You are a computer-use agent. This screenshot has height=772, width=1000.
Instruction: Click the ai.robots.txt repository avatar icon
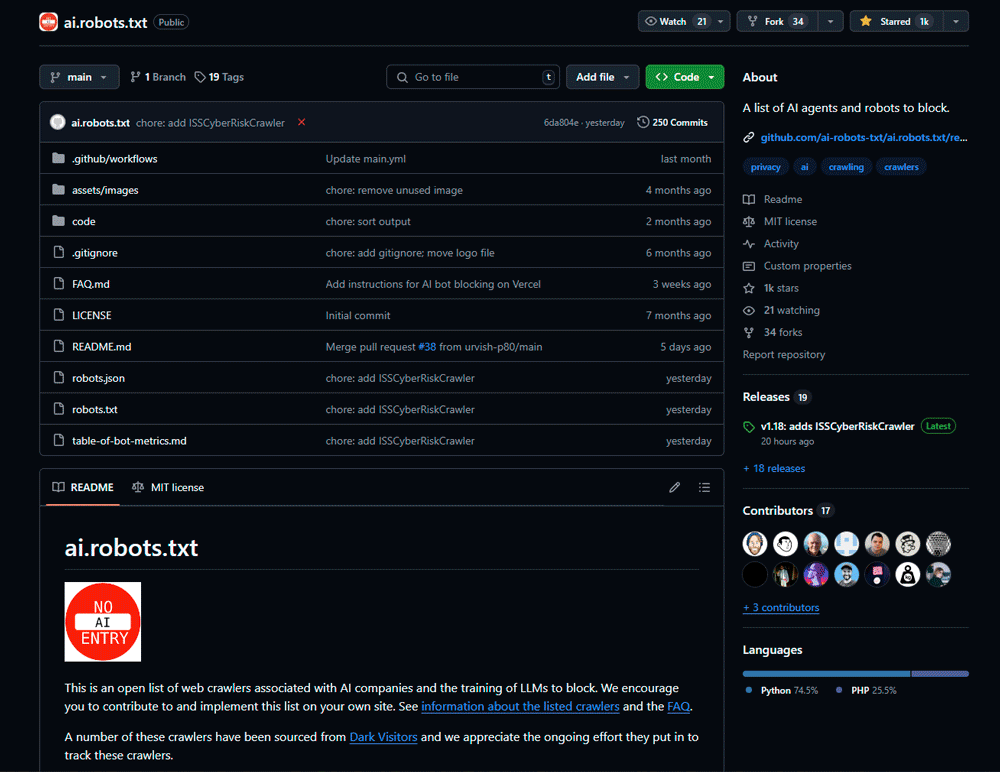pos(48,22)
